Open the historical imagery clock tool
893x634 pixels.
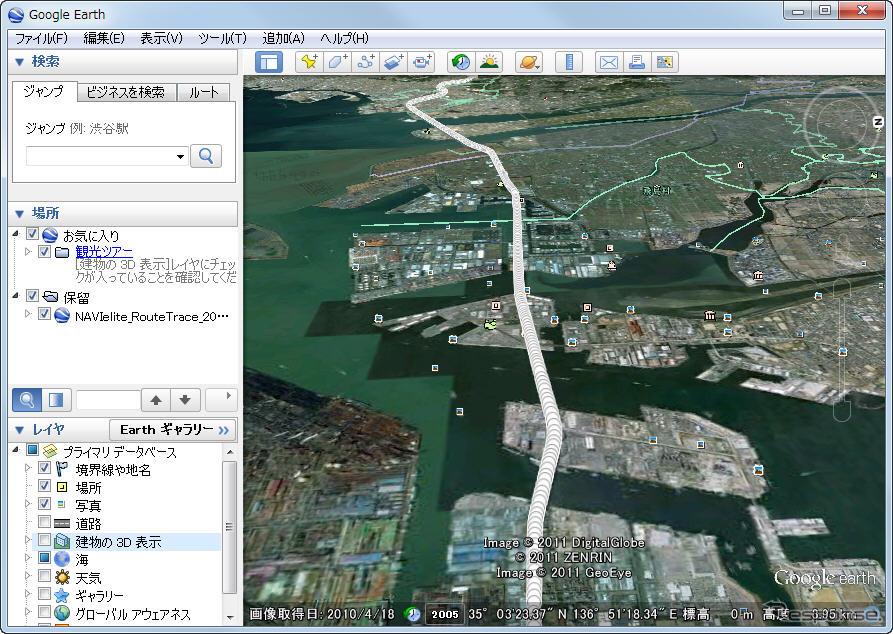[461, 62]
